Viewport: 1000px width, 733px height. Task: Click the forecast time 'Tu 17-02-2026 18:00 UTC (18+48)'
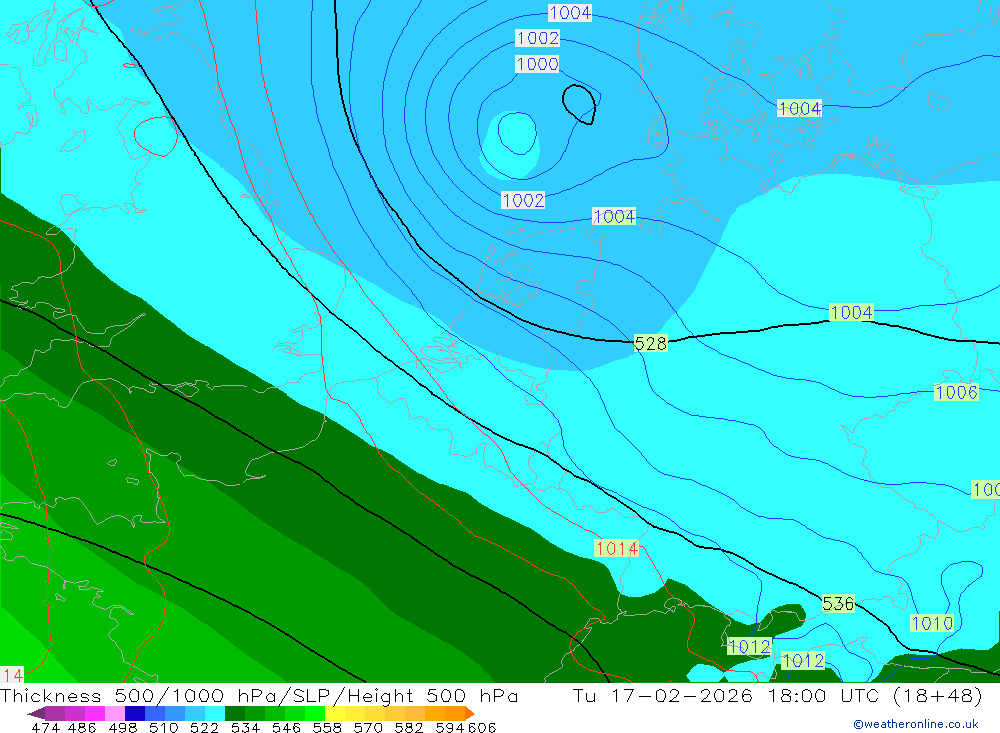tap(777, 695)
